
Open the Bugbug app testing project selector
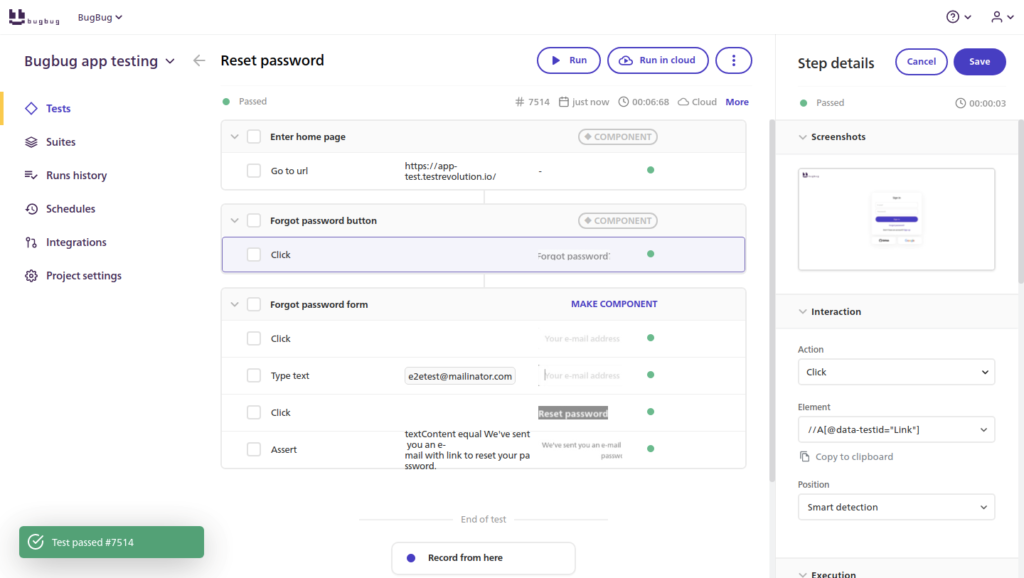click(100, 60)
